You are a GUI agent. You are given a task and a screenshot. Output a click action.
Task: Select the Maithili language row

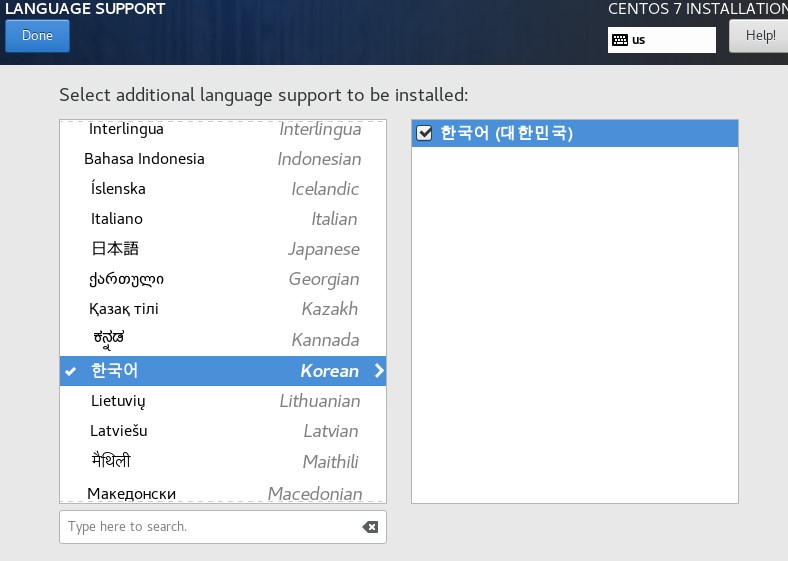(223, 461)
